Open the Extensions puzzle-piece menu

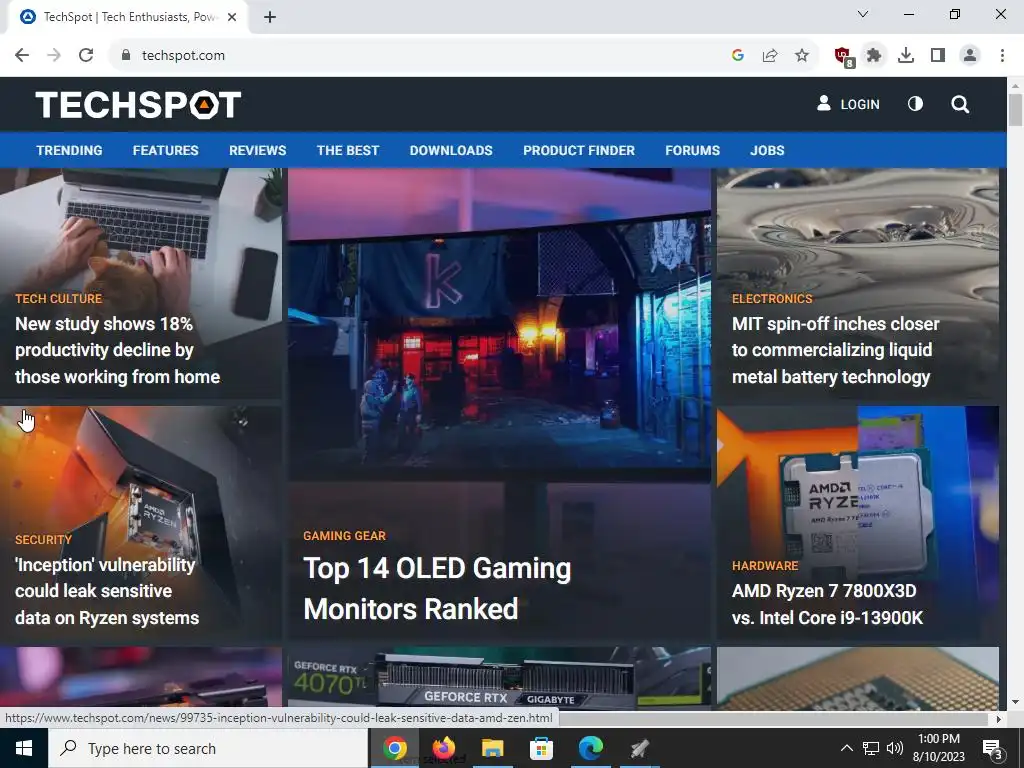tap(874, 56)
